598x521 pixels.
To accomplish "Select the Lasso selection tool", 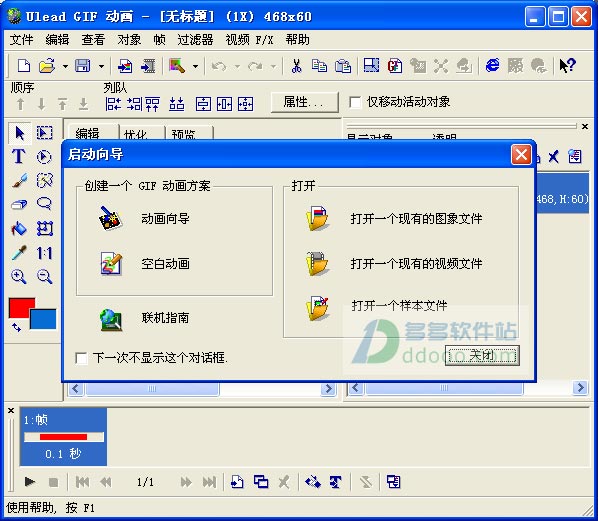I will (x=44, y=204).
